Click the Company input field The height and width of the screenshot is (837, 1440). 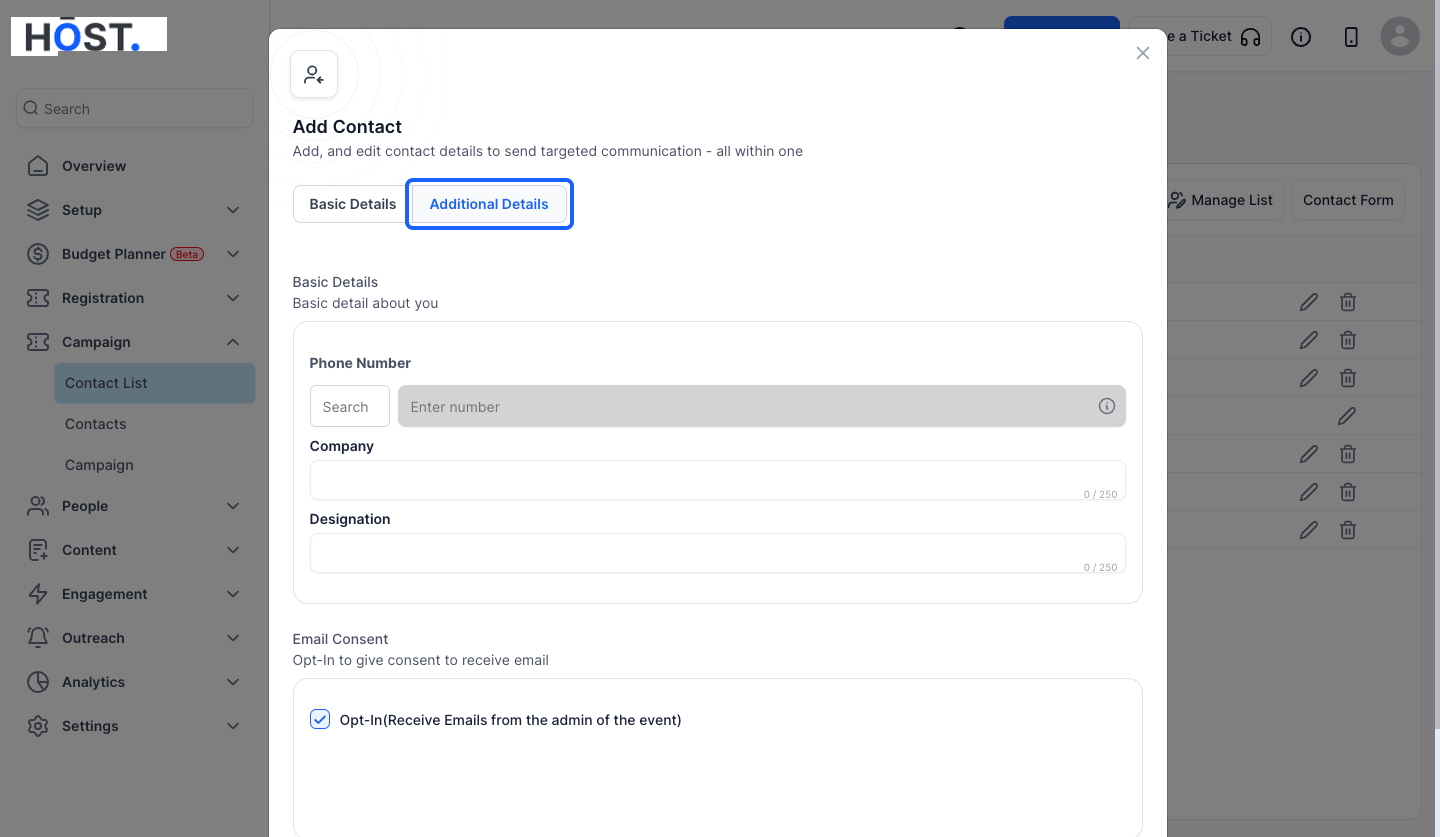pos(718,480)
